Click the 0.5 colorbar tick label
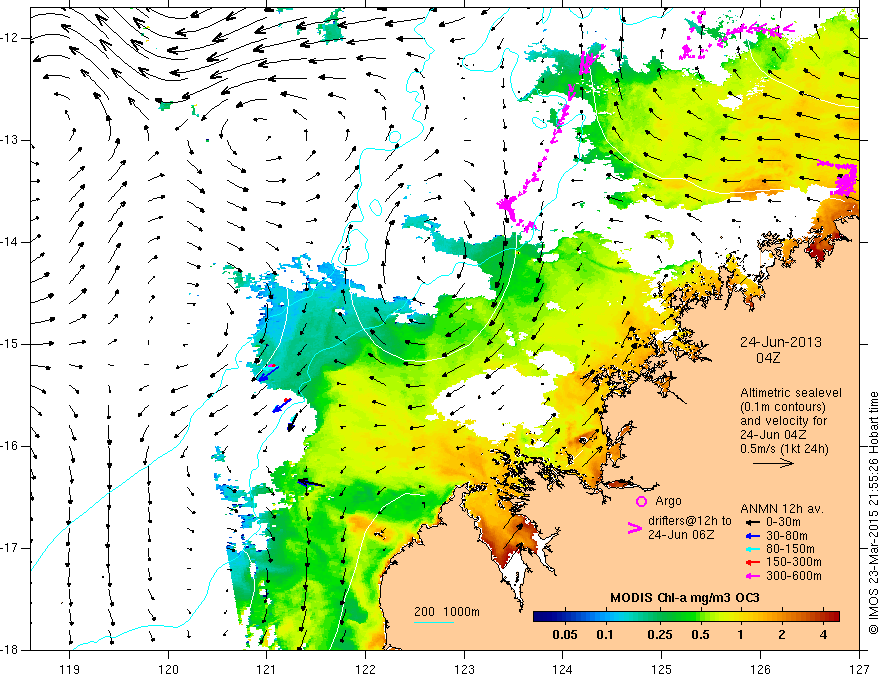 [700, 635]
